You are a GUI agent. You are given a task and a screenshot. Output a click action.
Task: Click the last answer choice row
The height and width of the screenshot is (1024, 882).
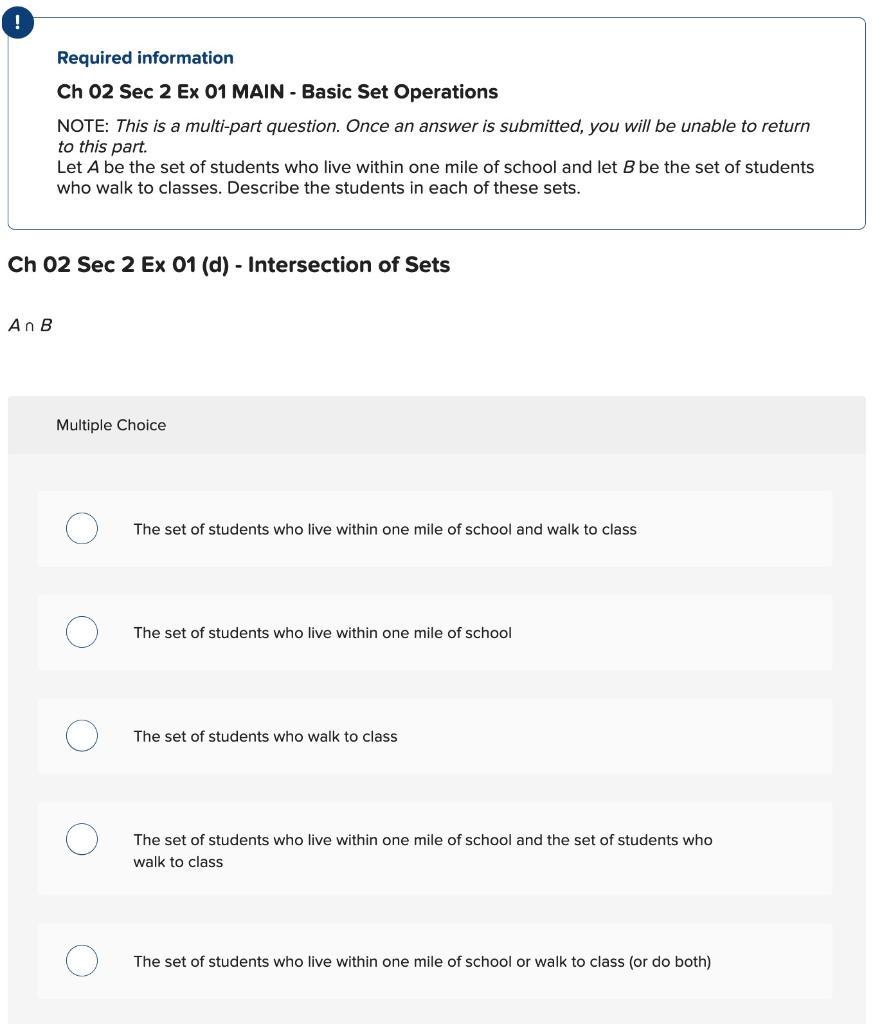(435, 960)
